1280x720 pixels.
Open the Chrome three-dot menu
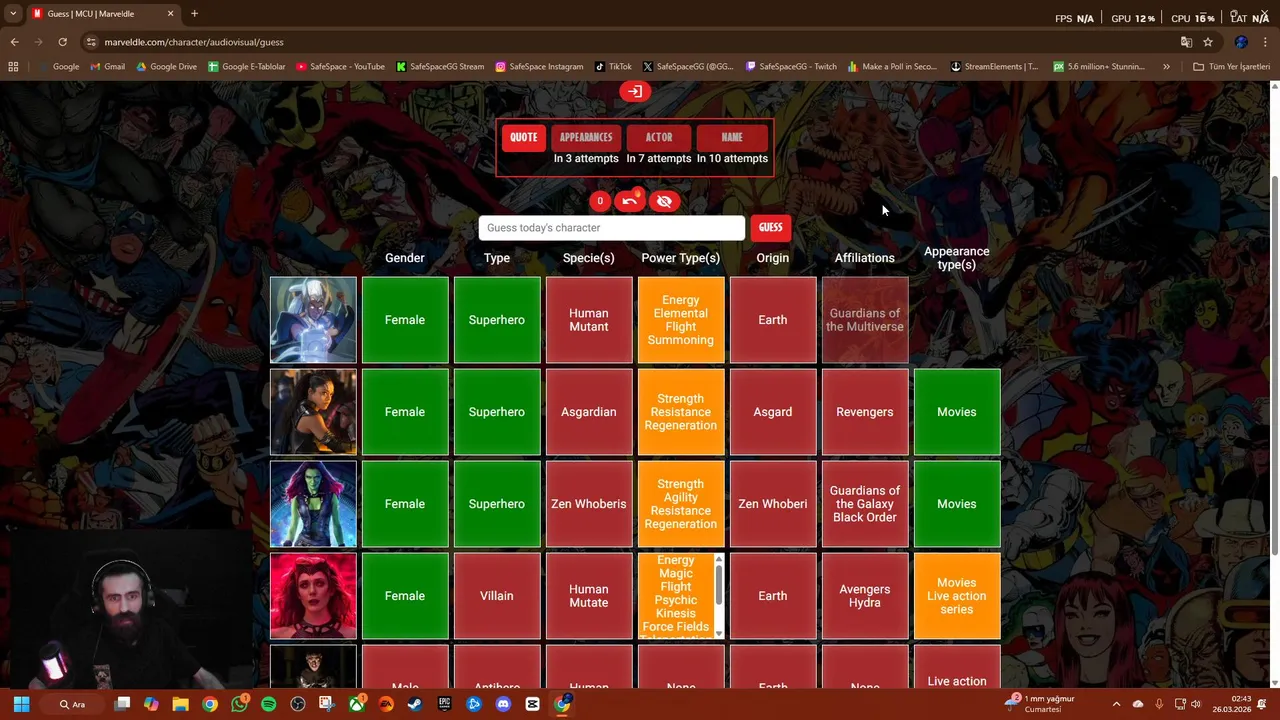point(1266,42)
